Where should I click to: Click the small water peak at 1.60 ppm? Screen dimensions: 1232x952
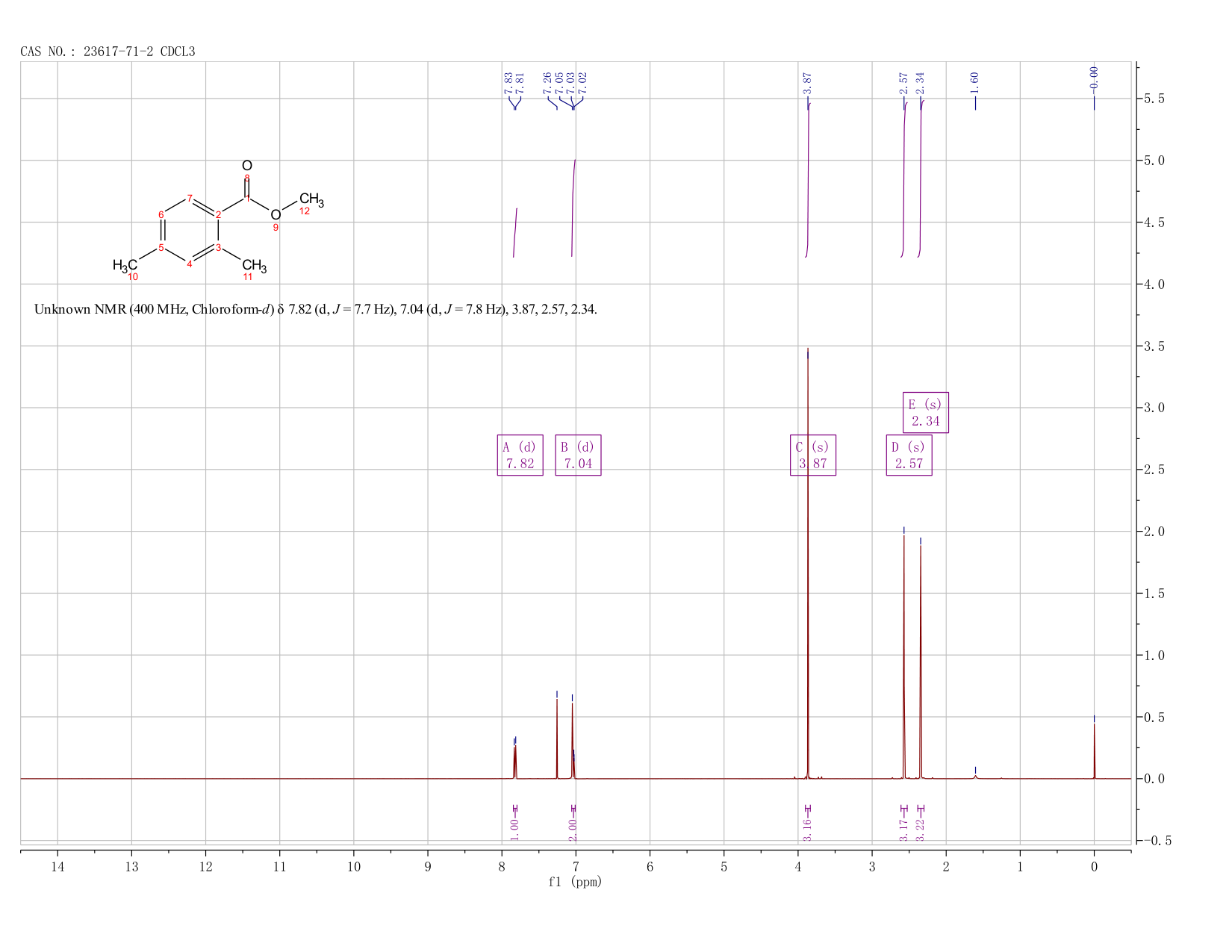pos(975,776)
